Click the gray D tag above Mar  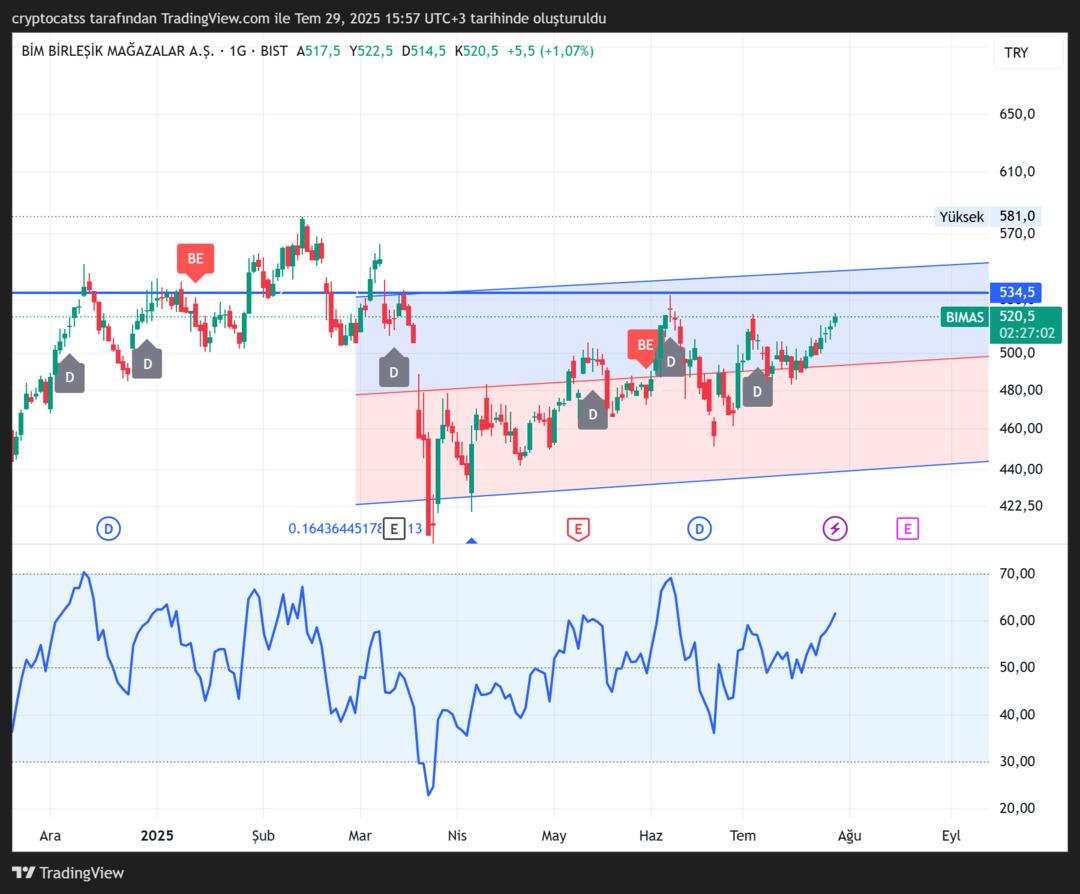[x=394, y=368]
